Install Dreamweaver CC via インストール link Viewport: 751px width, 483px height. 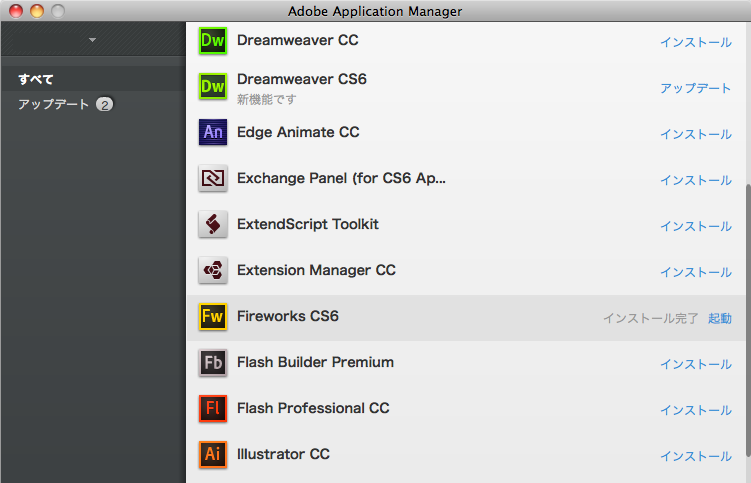(x=696, y=42)
